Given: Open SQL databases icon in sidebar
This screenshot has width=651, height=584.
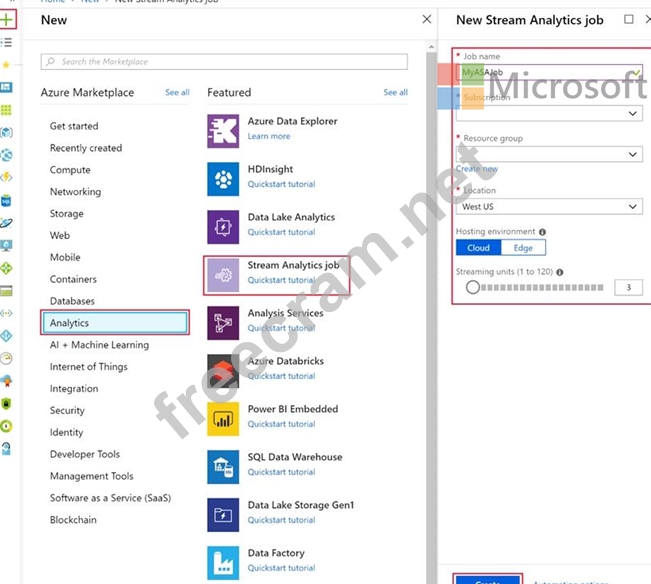Looking at the screenshot, I should click(x=6, y=201).
